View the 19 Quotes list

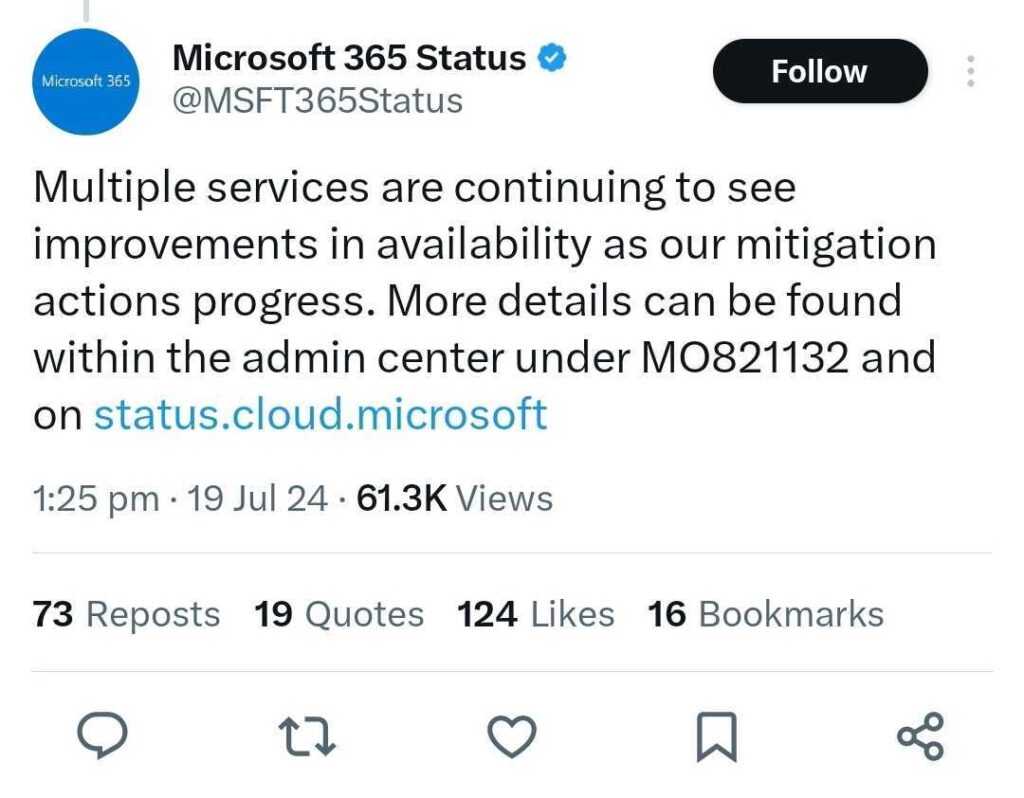(x=339, y=614)
